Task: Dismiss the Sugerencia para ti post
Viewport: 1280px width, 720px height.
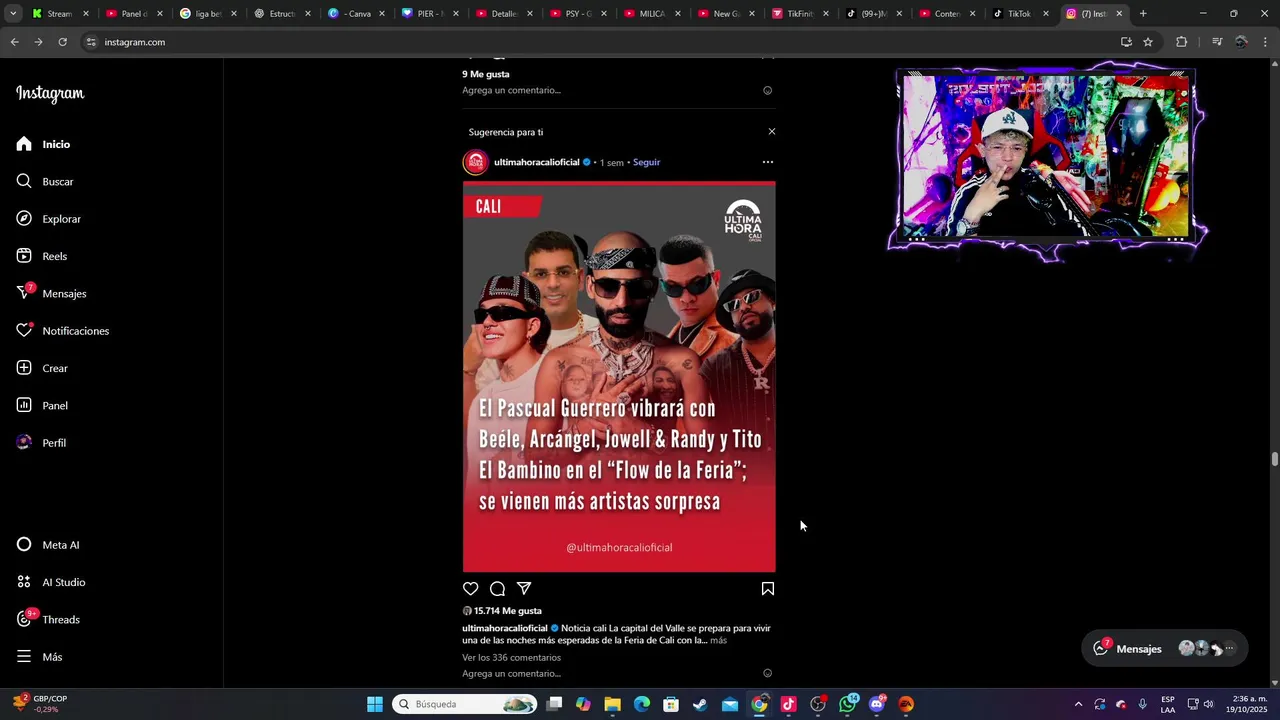Action: coord(771,132)
